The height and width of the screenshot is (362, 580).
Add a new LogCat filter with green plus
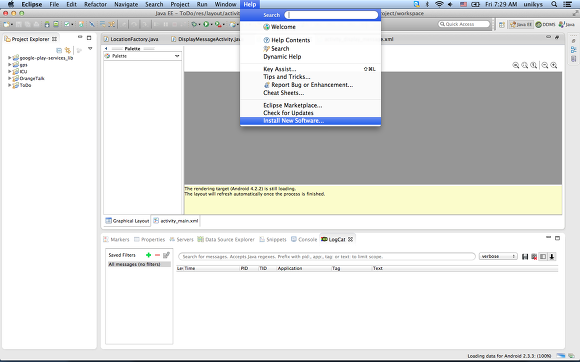tap(148, 255)
